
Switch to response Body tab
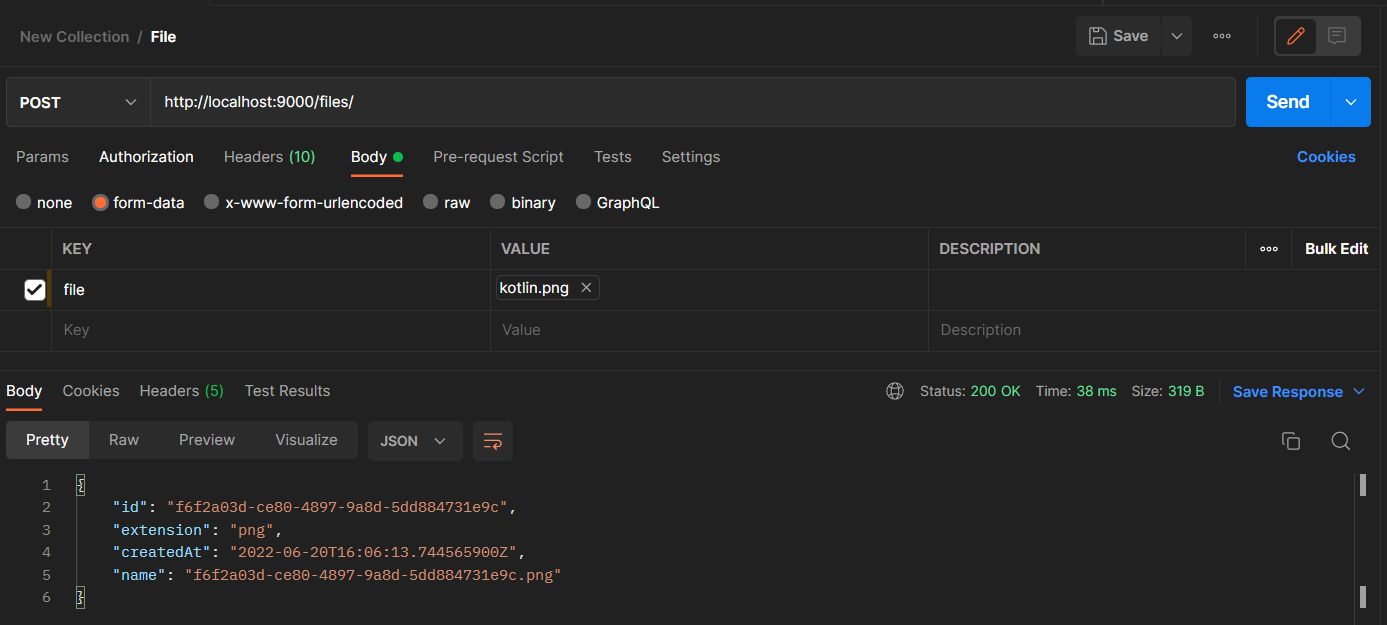click(24, 391)
